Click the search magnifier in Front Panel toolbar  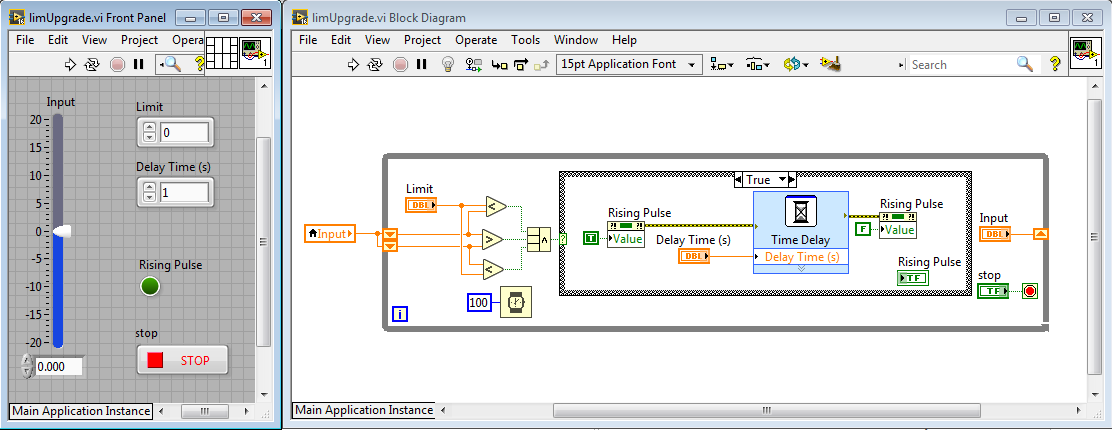170,65
